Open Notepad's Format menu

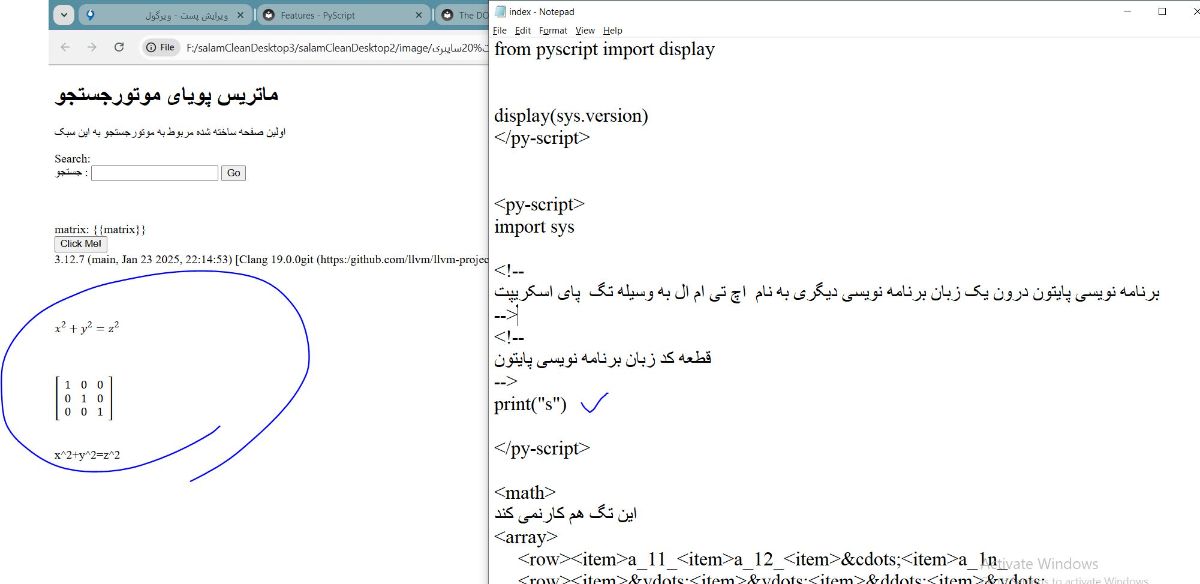coord(552,31)
